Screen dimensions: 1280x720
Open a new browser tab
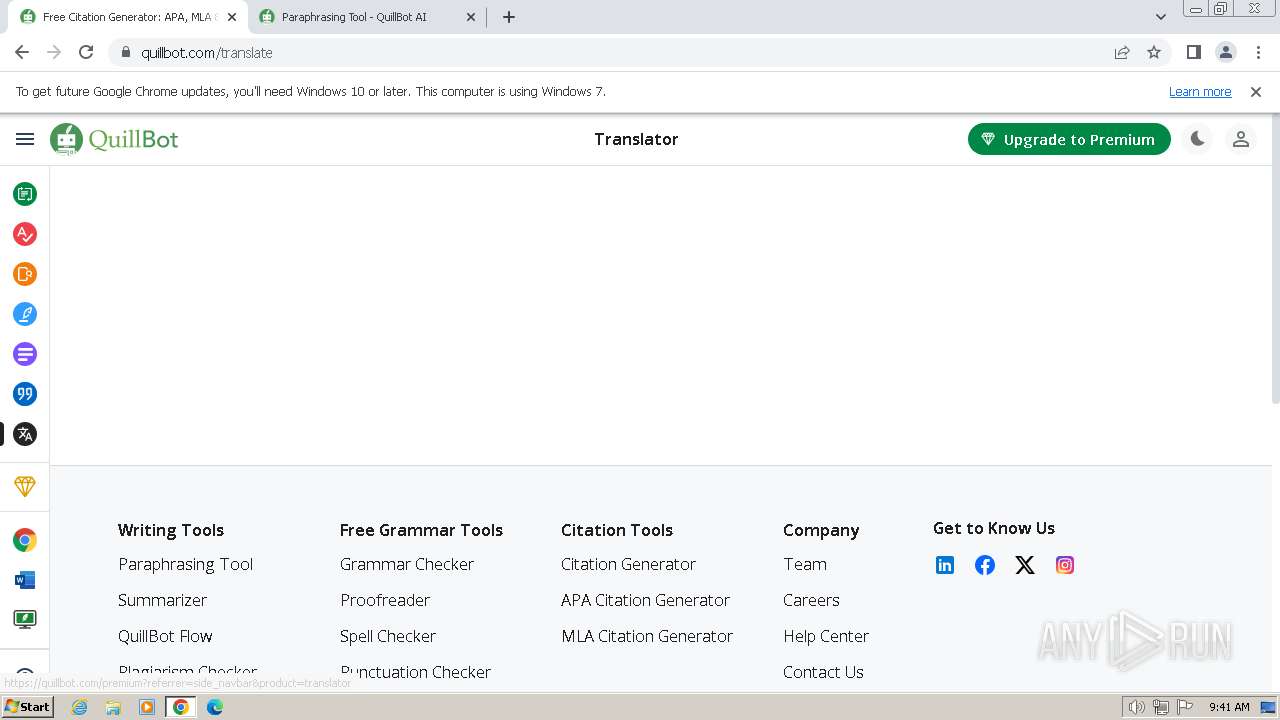tap(509, 17)
